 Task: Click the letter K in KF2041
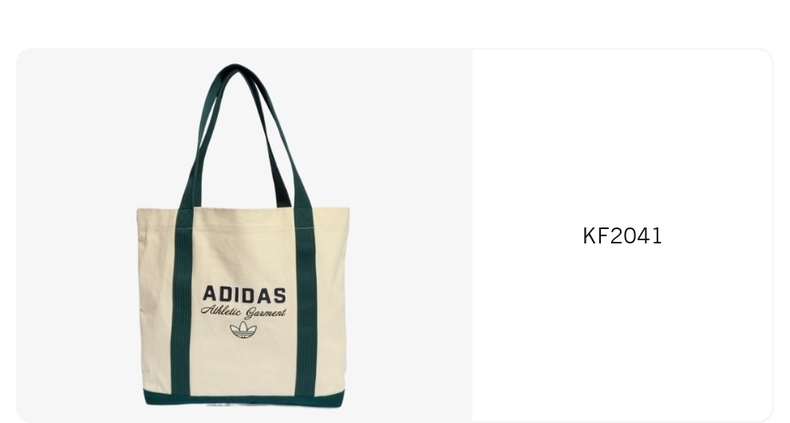click(x=589, y=236)
